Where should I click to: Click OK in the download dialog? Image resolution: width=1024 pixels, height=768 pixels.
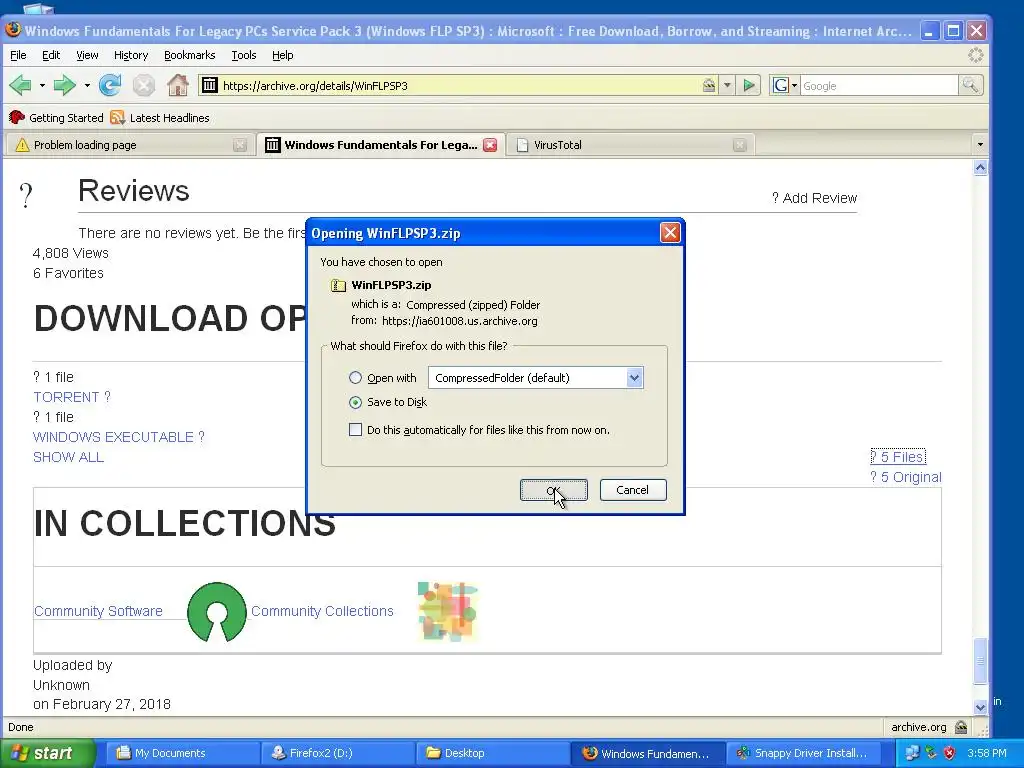pyautogui.click(x=553, y=490)
